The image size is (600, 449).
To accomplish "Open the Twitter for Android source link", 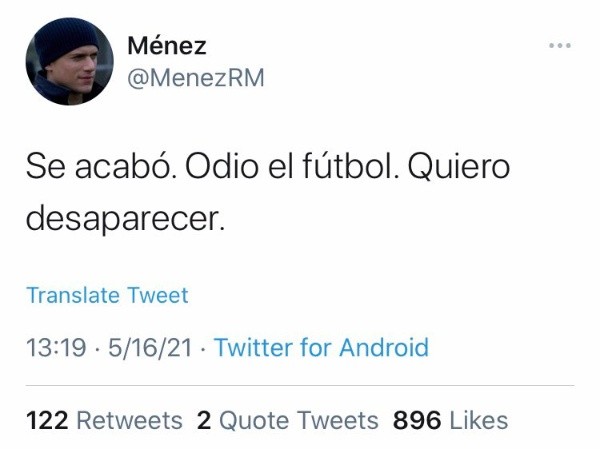I will [x=321, y=348].
